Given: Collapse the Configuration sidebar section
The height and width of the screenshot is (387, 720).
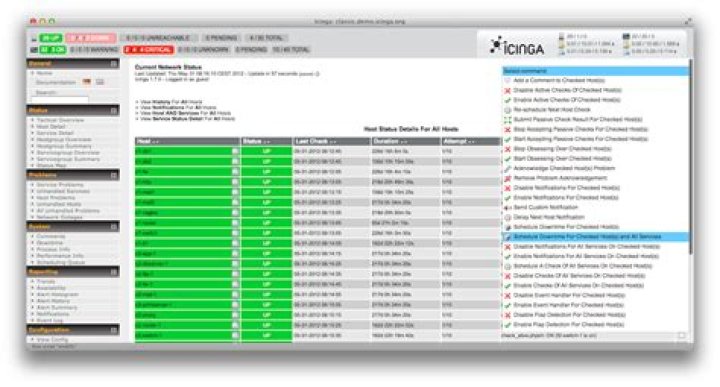Looking at the screenshot, I should pos(114,330).
